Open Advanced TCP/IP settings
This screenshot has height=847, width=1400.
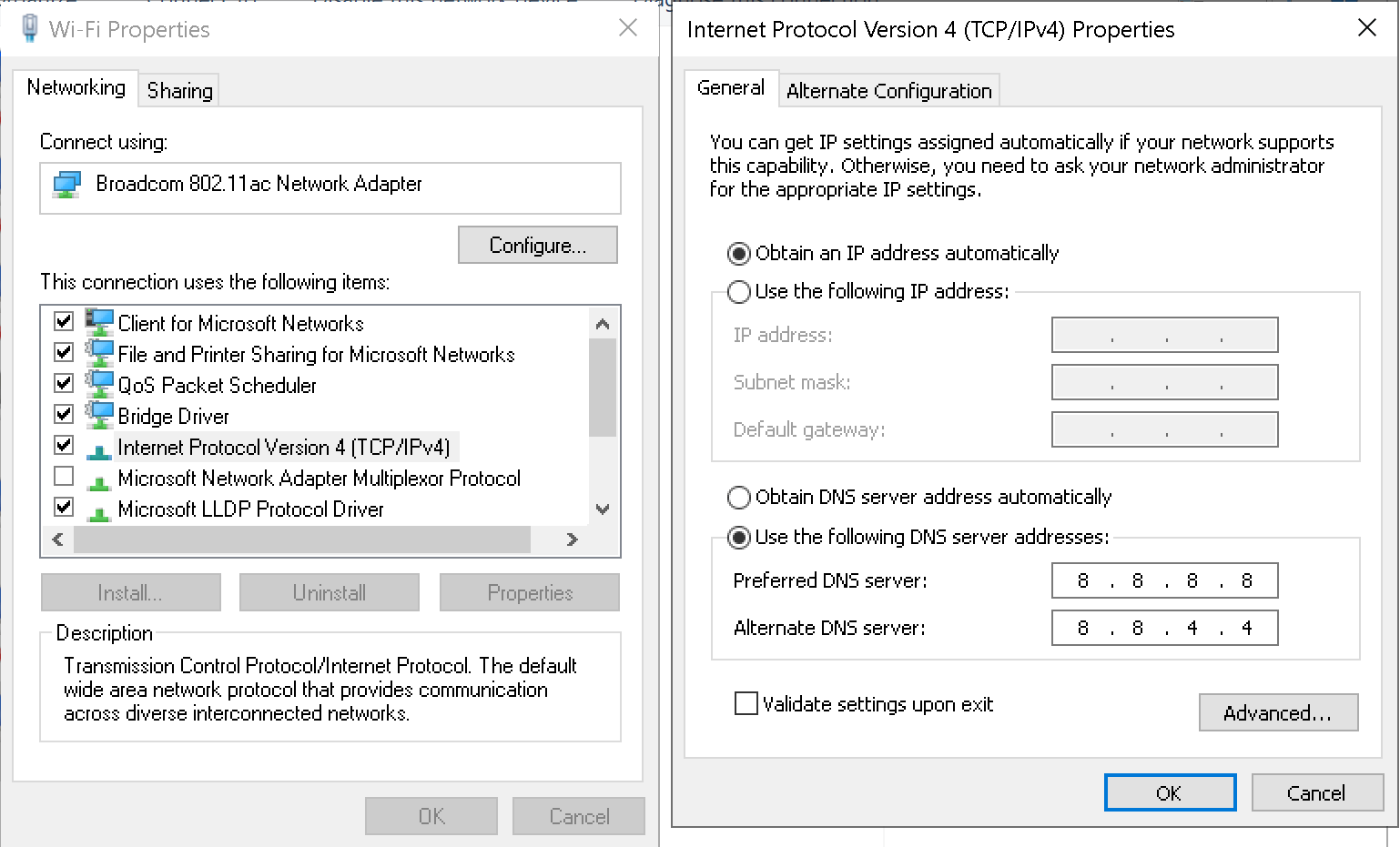pos(1278,712)
